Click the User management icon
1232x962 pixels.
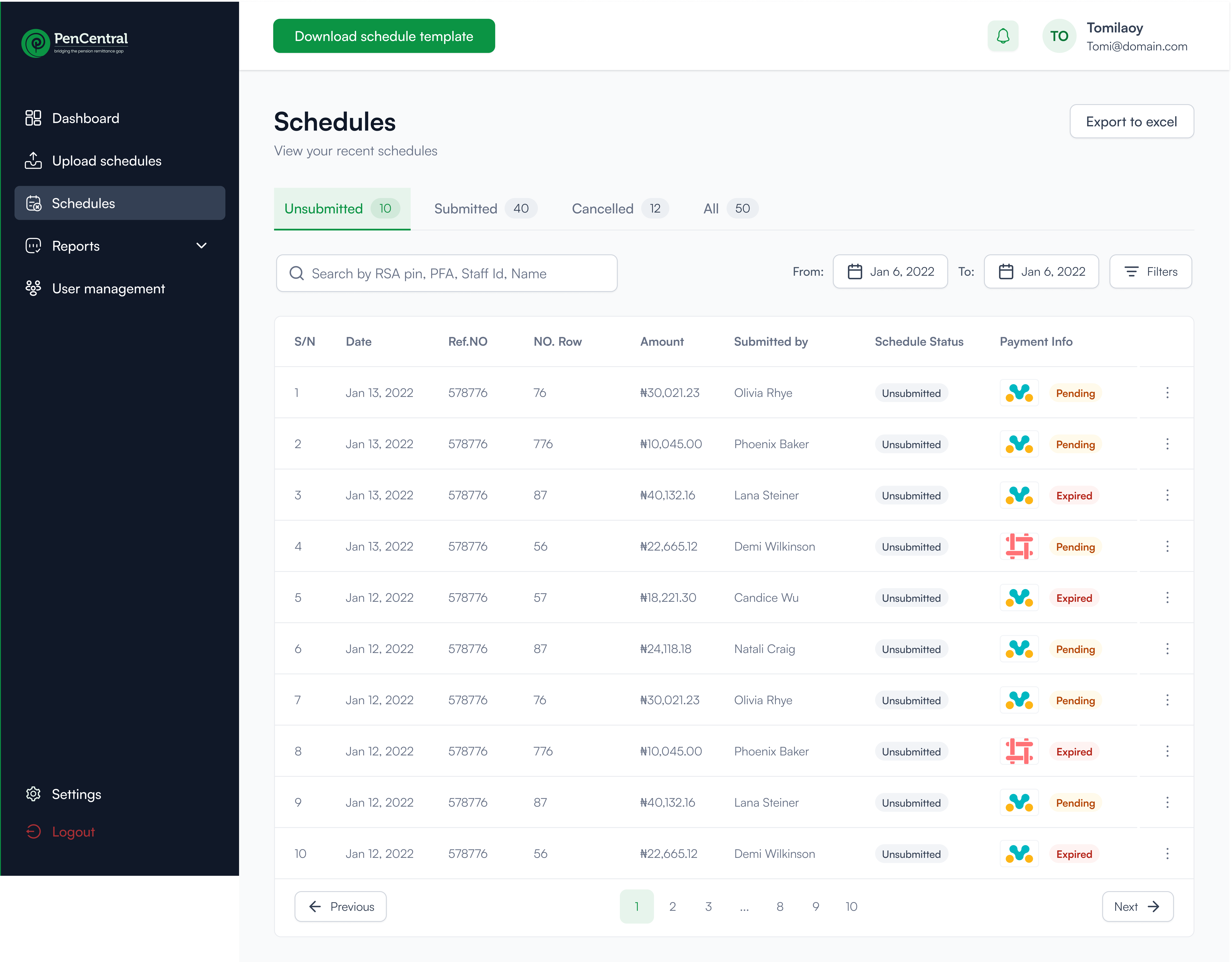33,288
